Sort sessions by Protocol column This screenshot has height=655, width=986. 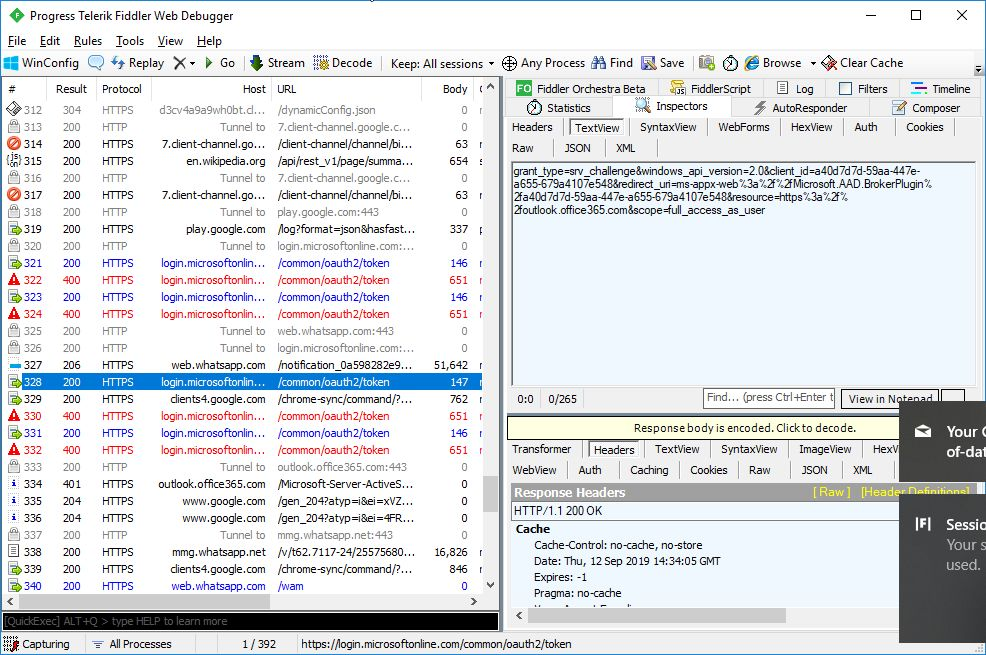pos(122,89)
